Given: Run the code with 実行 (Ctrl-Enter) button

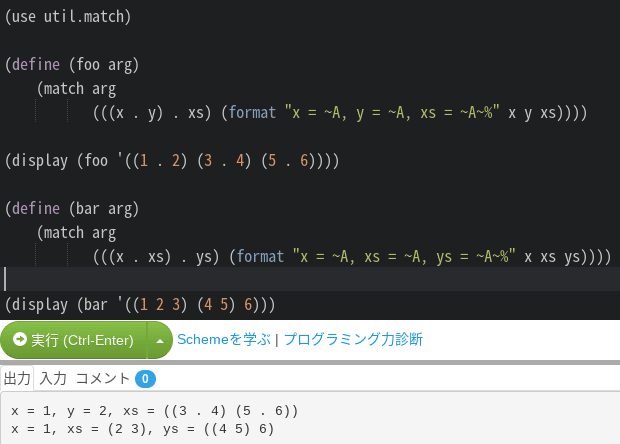Looking at the screenshot, I should click(74, 340).
